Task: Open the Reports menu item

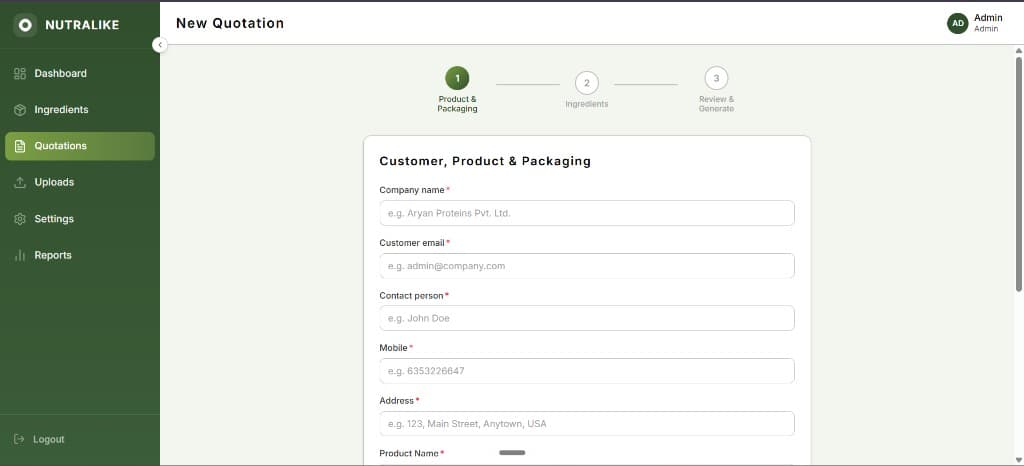Action: tap(80, 255)
